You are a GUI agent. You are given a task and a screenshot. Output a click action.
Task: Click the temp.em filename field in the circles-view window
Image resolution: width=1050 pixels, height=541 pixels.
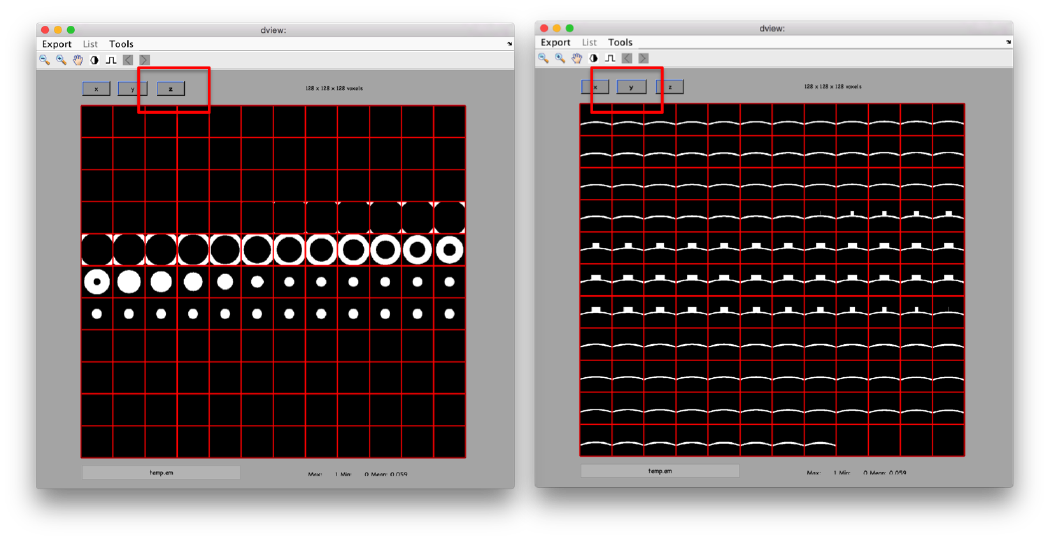(161, 472)
